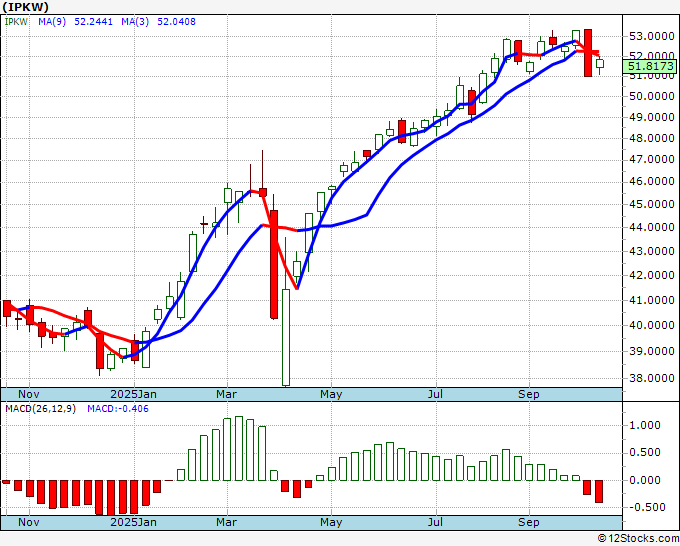This screenshot has height=546, width=680.
Task: Click the 1.000 MACD axis label
Action: pyautogui.click(x=644, y=425)
